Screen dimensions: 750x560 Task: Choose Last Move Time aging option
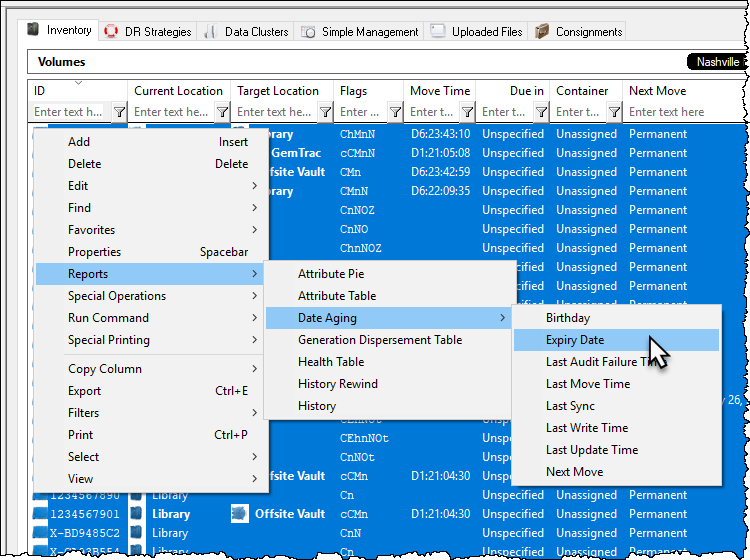(x=616, y=384)
